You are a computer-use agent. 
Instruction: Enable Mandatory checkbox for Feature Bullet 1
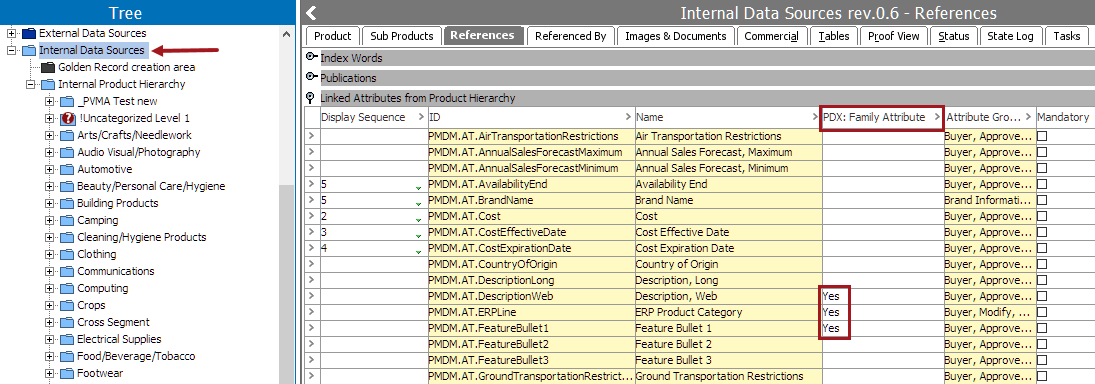[x=1042, y=328]
